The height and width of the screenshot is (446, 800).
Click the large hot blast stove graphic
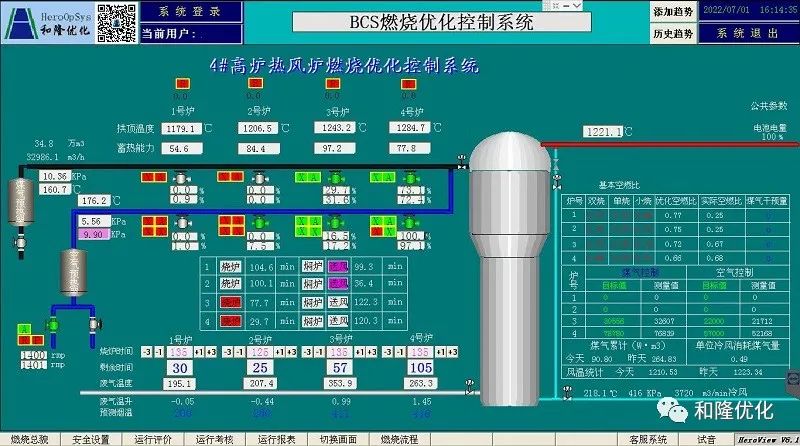pyautogui.click(x=509, y=269)
